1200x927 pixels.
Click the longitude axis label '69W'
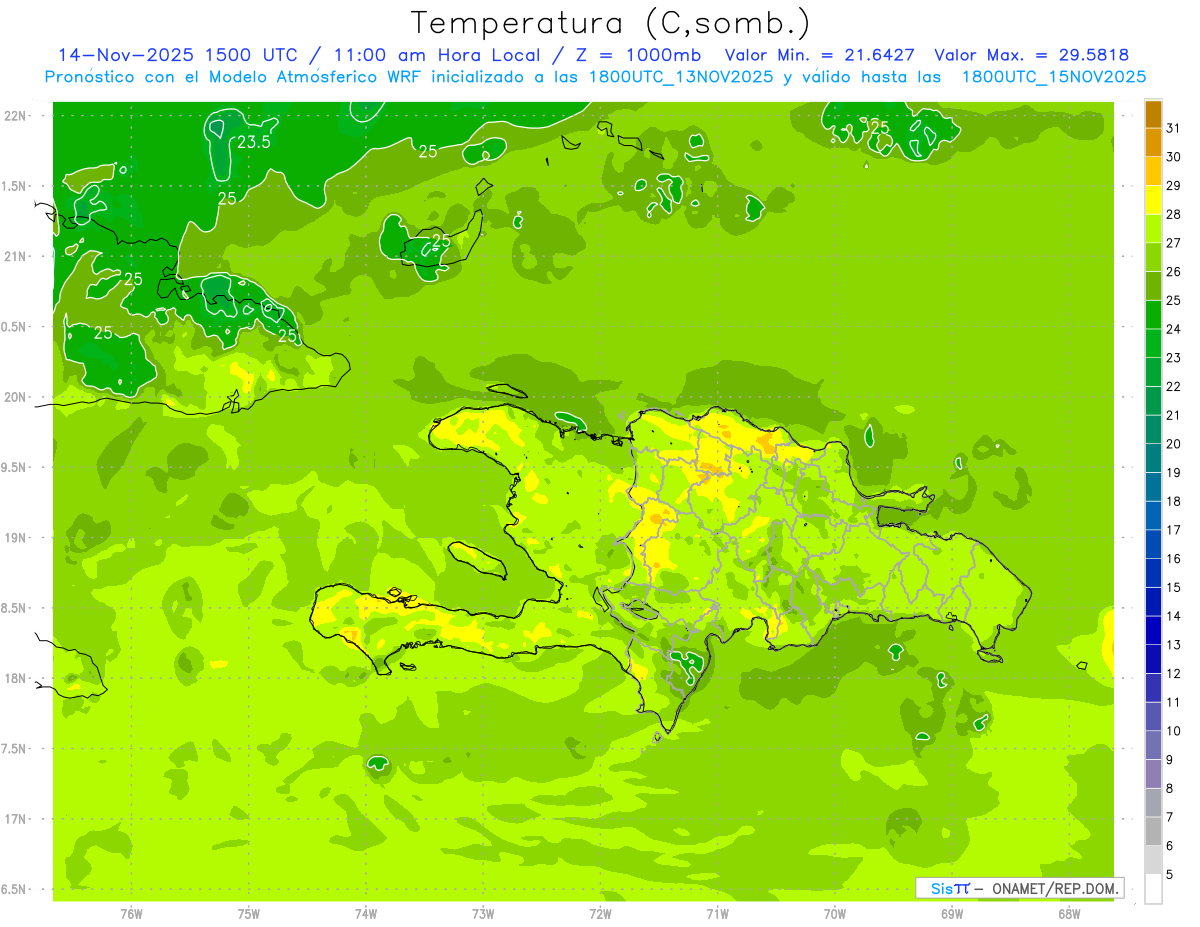(x=952, y=914)
